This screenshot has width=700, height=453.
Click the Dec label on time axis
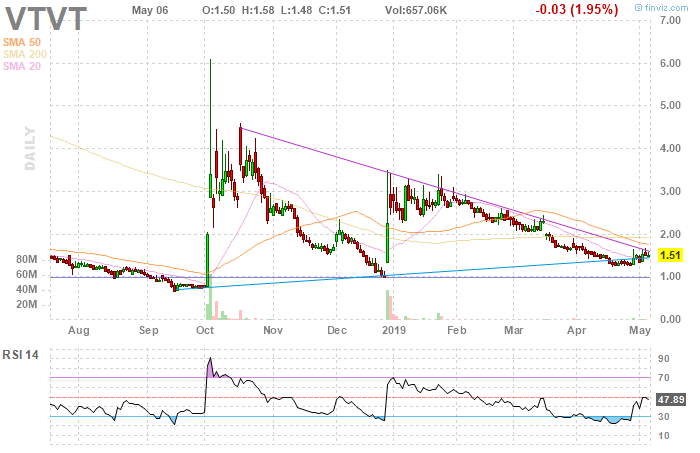coord(337,330)
